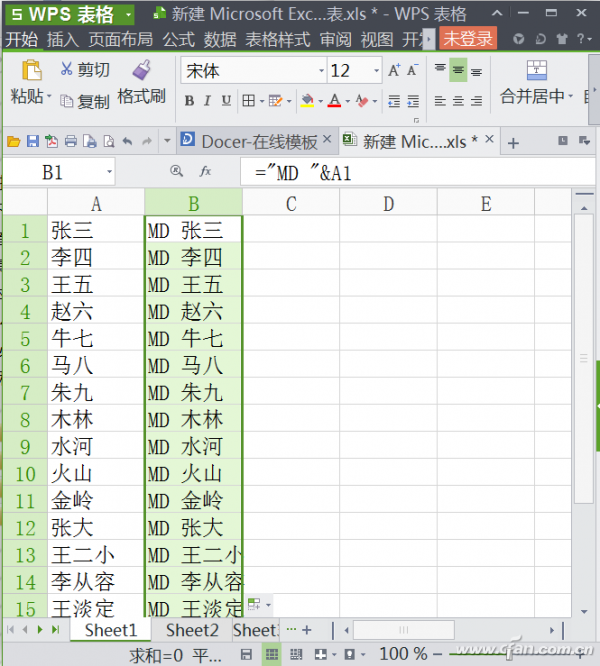Expand the borders dropdown arrow
Viewport: 600px width, 666px height.
262,101
